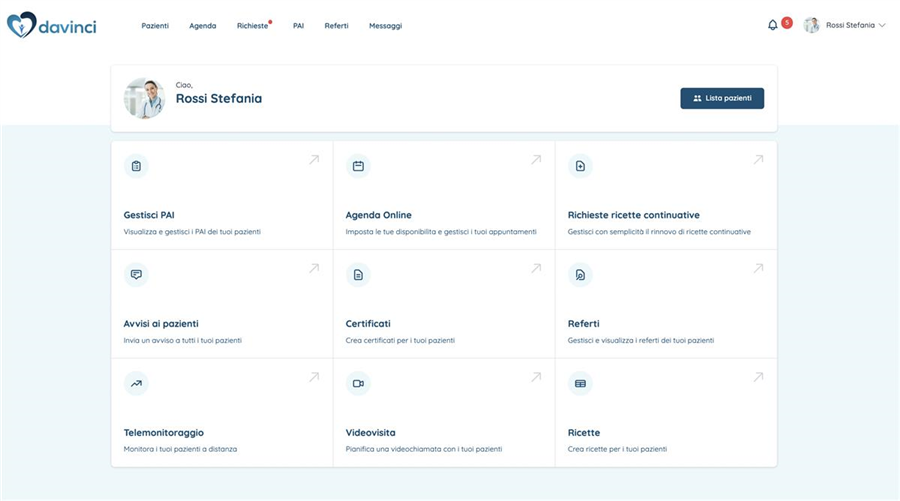Click the Rossi Stefania name in header
This screenshot has height=501, width=900.
point(850,25)
